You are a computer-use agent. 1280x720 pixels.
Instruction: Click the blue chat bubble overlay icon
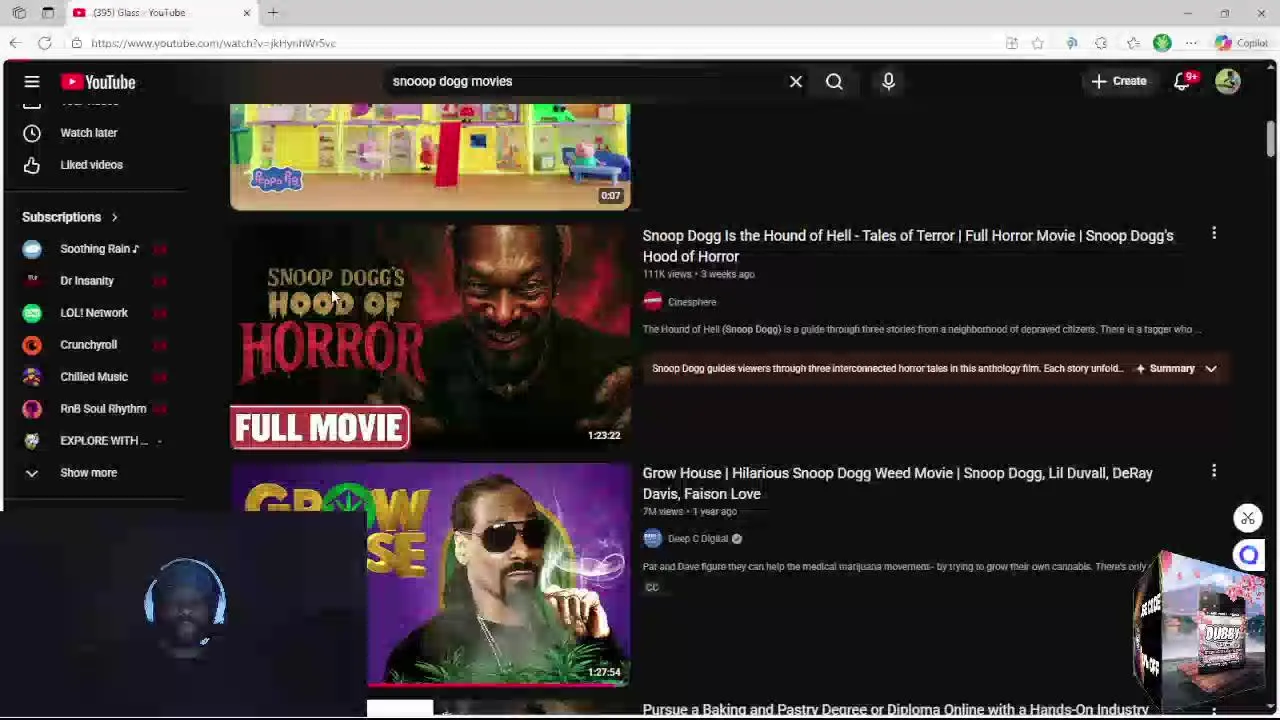(1249, 555)
